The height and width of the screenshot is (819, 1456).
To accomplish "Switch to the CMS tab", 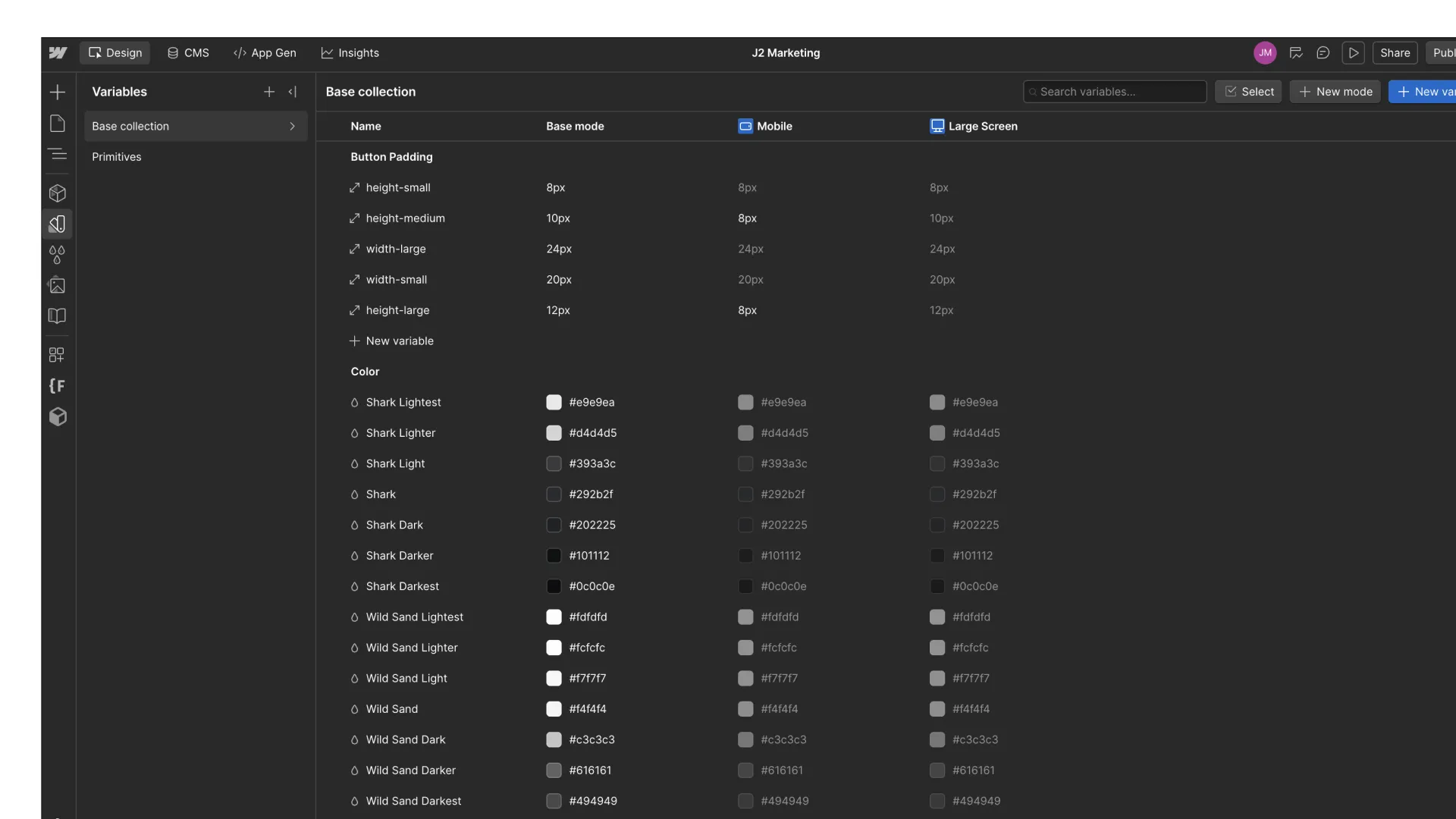I will pyautogui.click(x=188, y=53).
